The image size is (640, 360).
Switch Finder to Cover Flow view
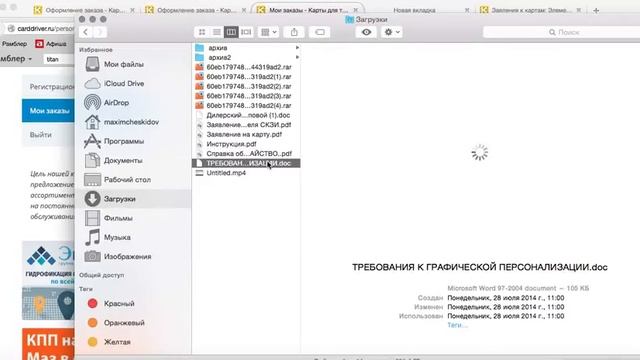(246, 32)
